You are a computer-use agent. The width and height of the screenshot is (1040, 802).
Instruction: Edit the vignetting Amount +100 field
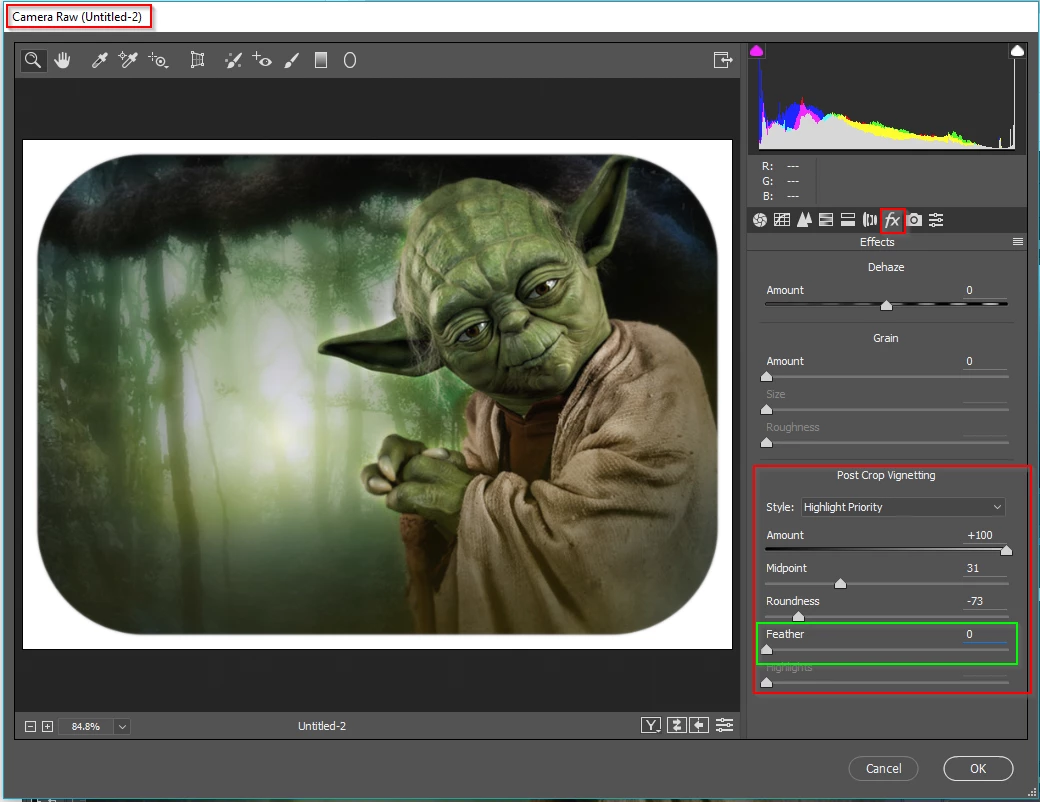tap(984, 535)
